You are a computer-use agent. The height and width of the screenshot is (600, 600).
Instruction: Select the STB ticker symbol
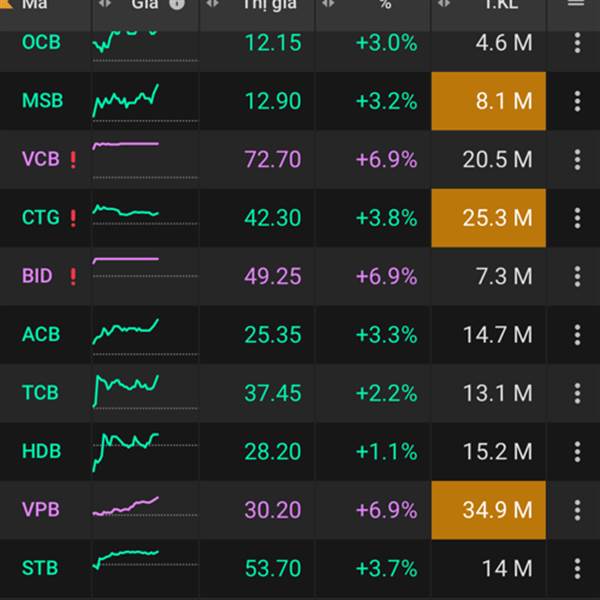click(40, 569)
